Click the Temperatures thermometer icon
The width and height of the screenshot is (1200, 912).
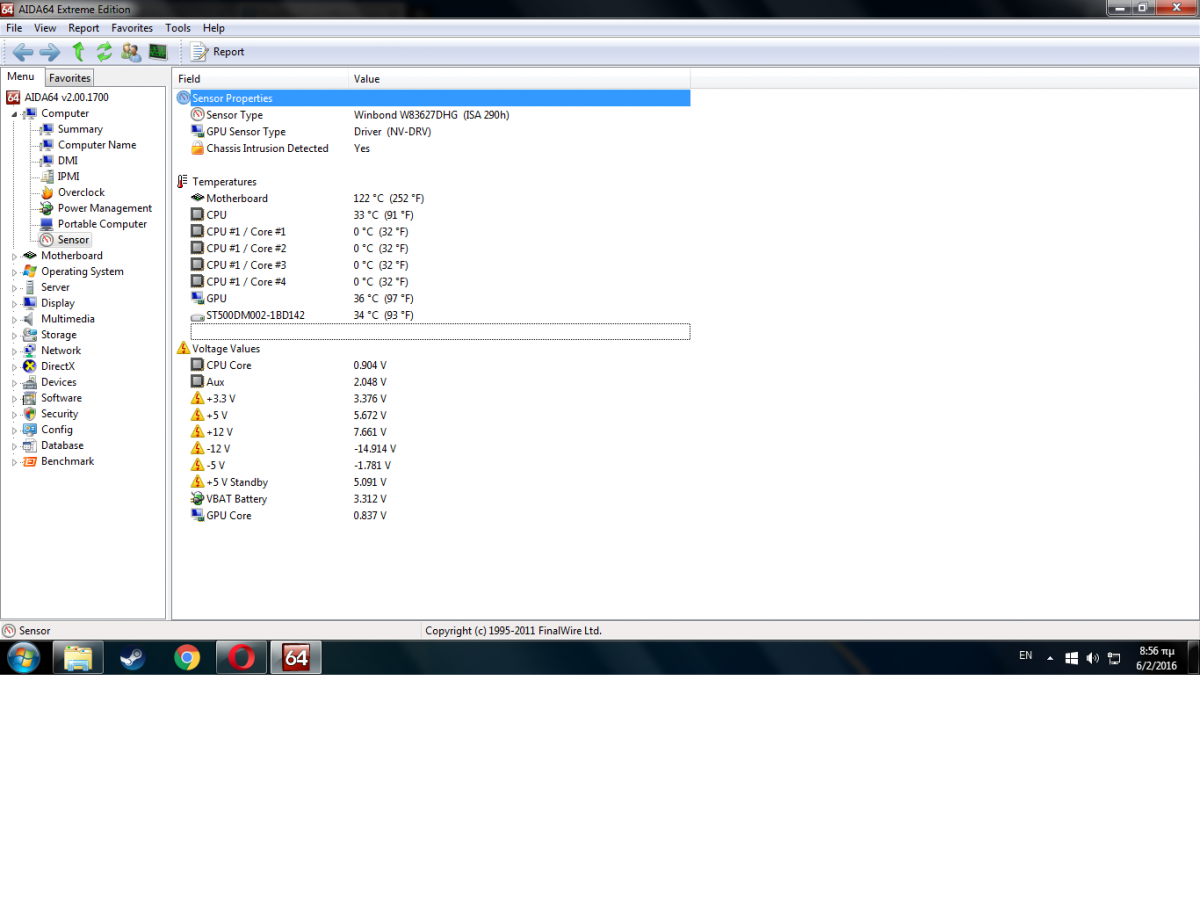point(183,182)
